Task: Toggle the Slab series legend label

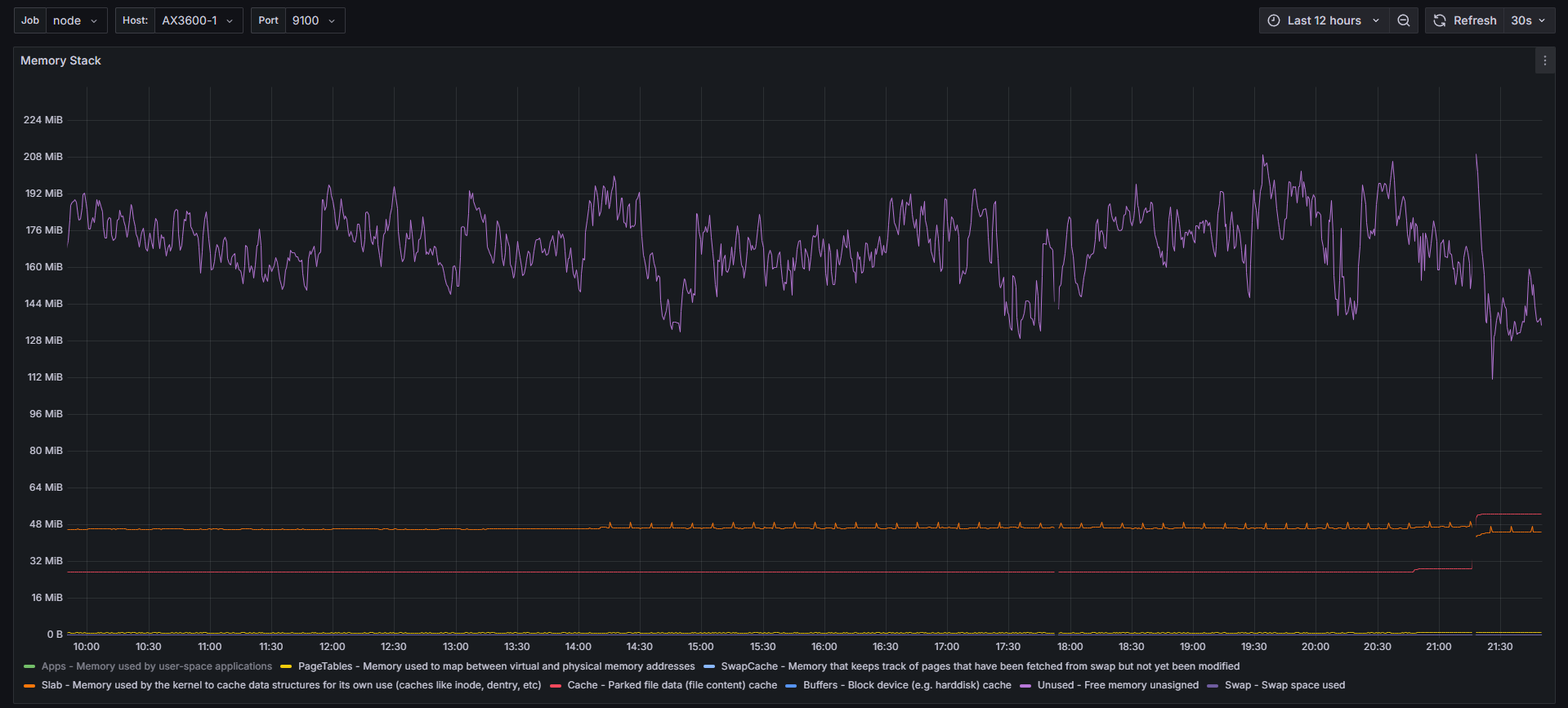Action: coord(291,685)
